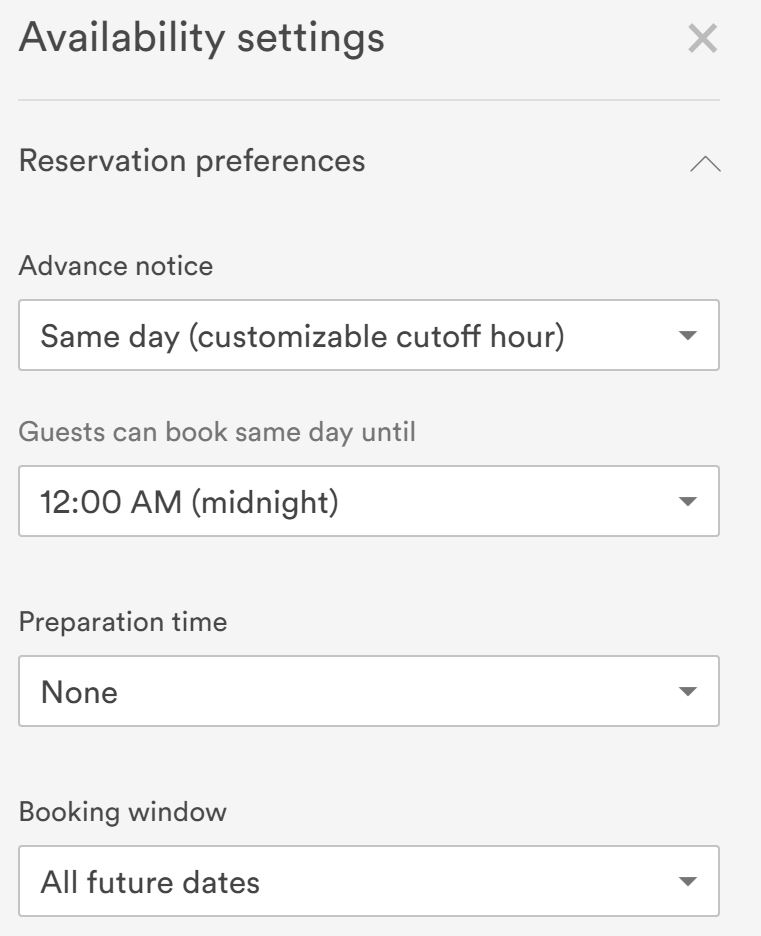Open the Preparation time dropdown

point(368,691)
